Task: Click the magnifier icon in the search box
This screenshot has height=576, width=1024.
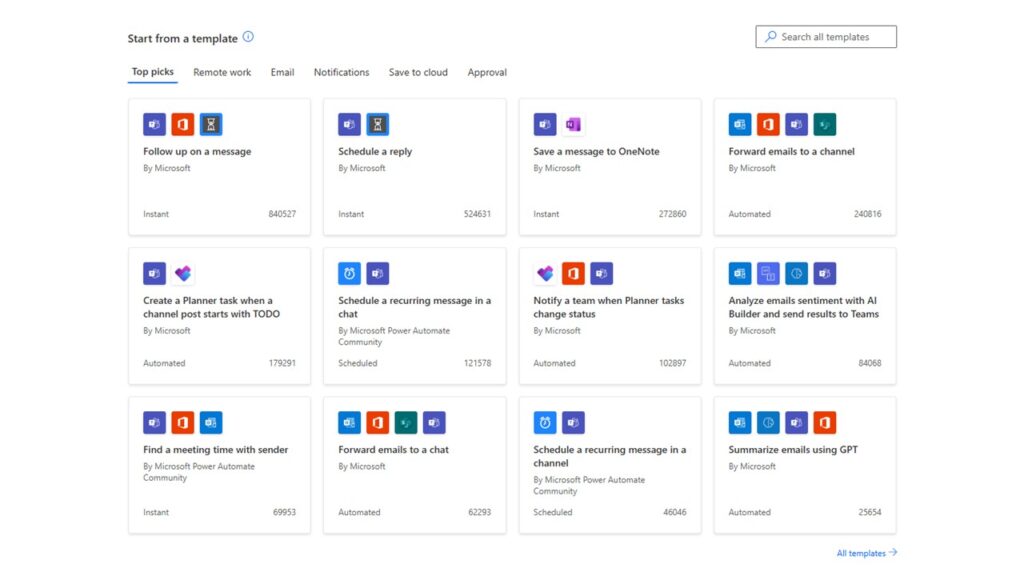Action: [771, 37]
